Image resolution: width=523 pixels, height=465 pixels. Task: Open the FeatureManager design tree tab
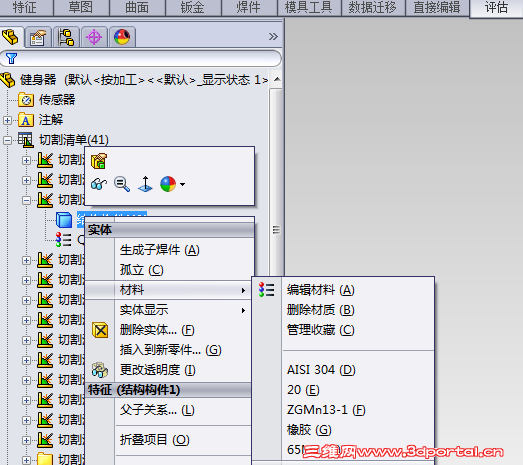(x=11, y=37)
